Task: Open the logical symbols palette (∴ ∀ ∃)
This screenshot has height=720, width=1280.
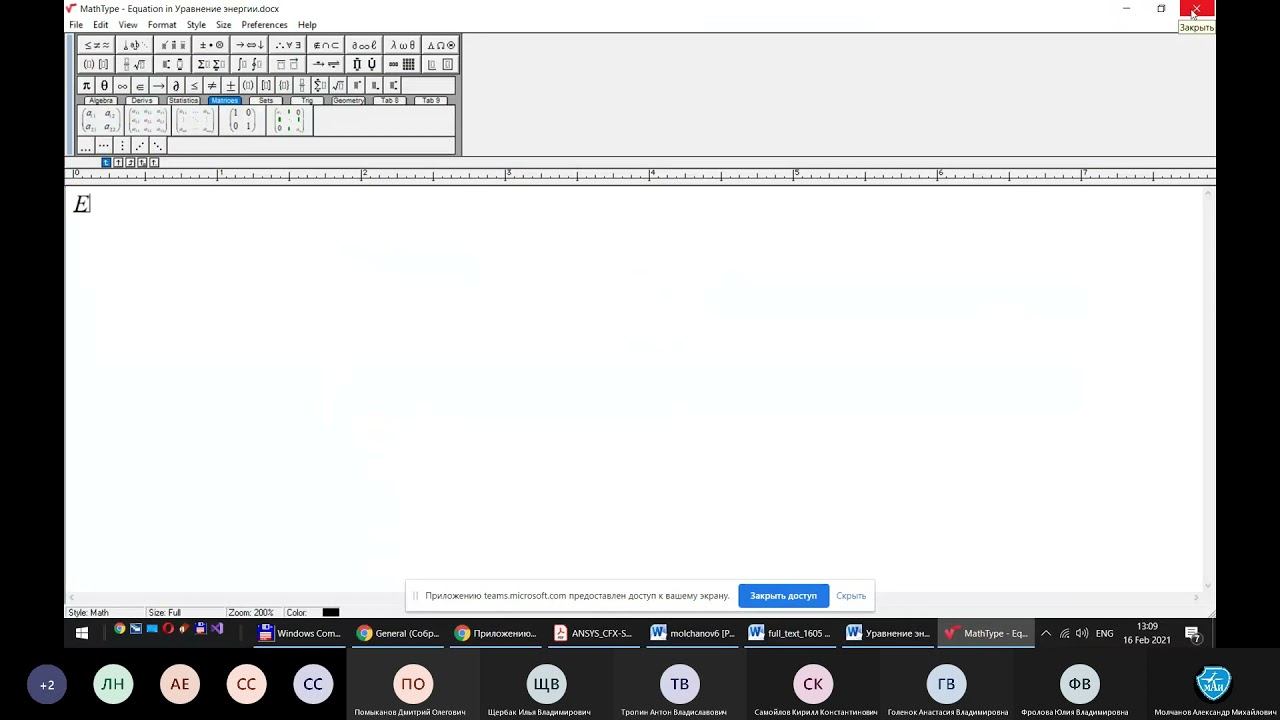Action: point(287,45)
